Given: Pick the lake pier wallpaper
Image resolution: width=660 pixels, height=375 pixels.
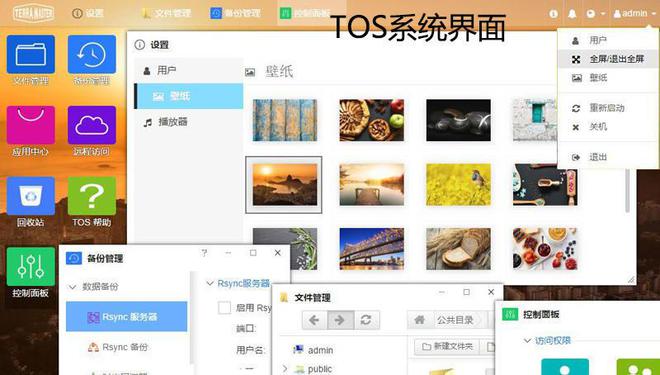Looking at the screenshot, I should tap(371, 184).
